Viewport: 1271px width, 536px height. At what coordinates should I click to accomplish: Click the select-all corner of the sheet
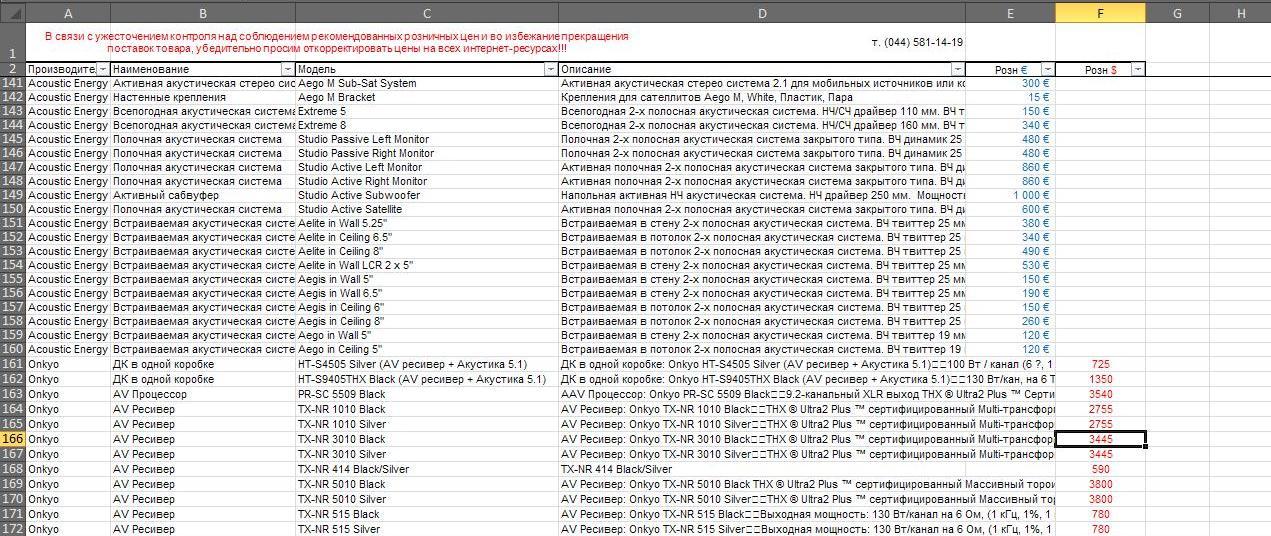(x=13, y=13)
